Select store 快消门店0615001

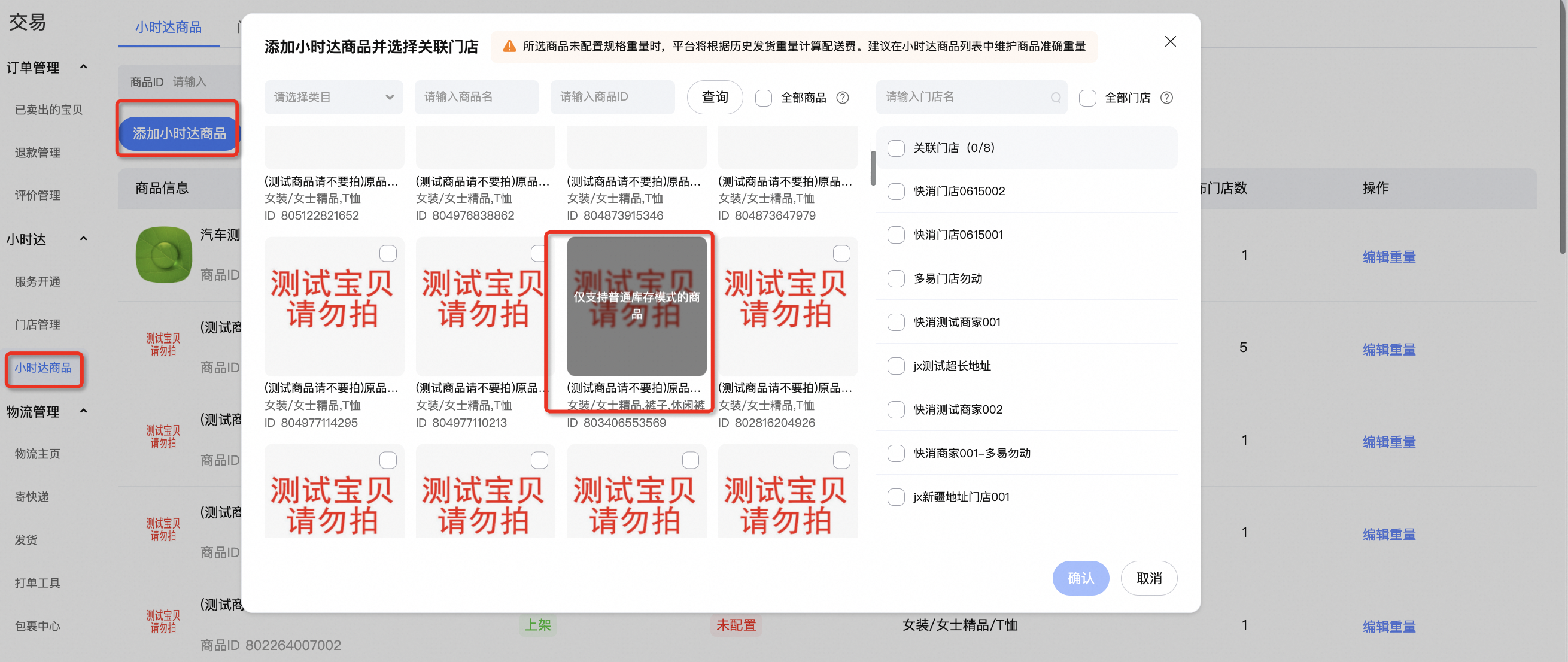point(896,235)
